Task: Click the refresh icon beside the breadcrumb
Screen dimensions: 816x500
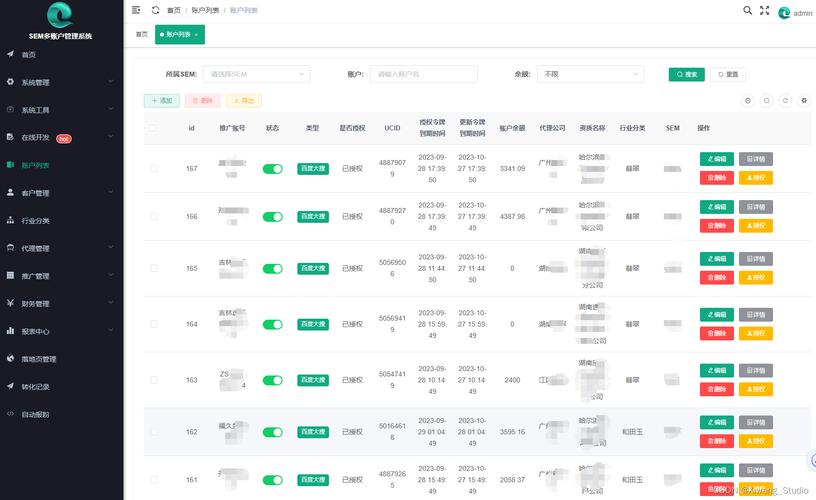Action: tap(155, 10)
